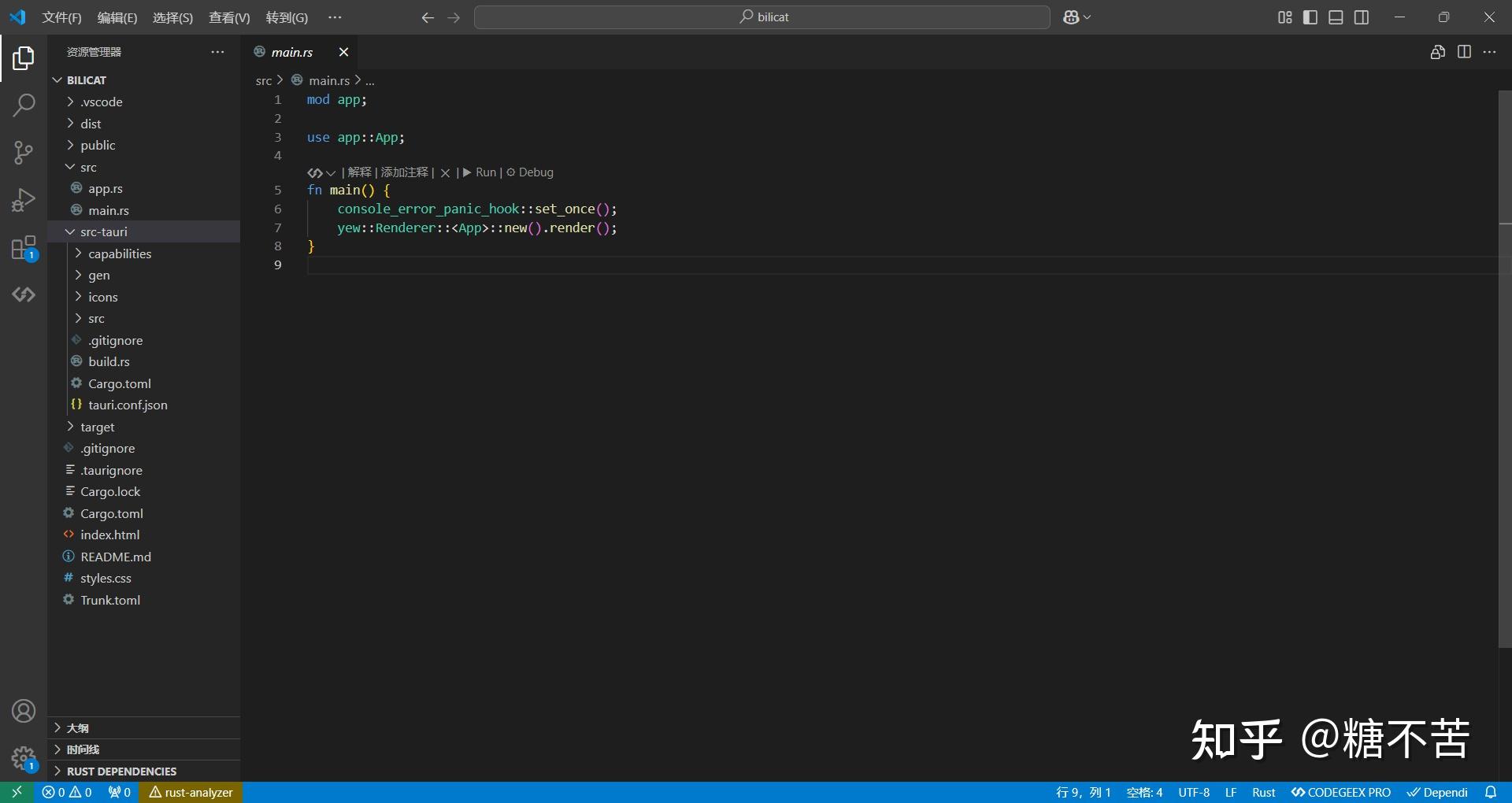Toggle the secondary sidebar visibility

point(1362,17)
